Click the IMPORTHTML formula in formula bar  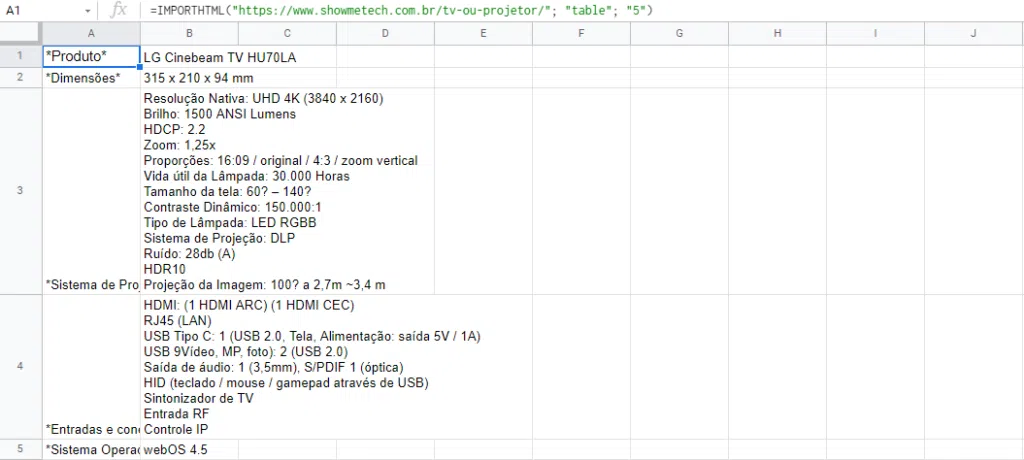click(400, 10)
